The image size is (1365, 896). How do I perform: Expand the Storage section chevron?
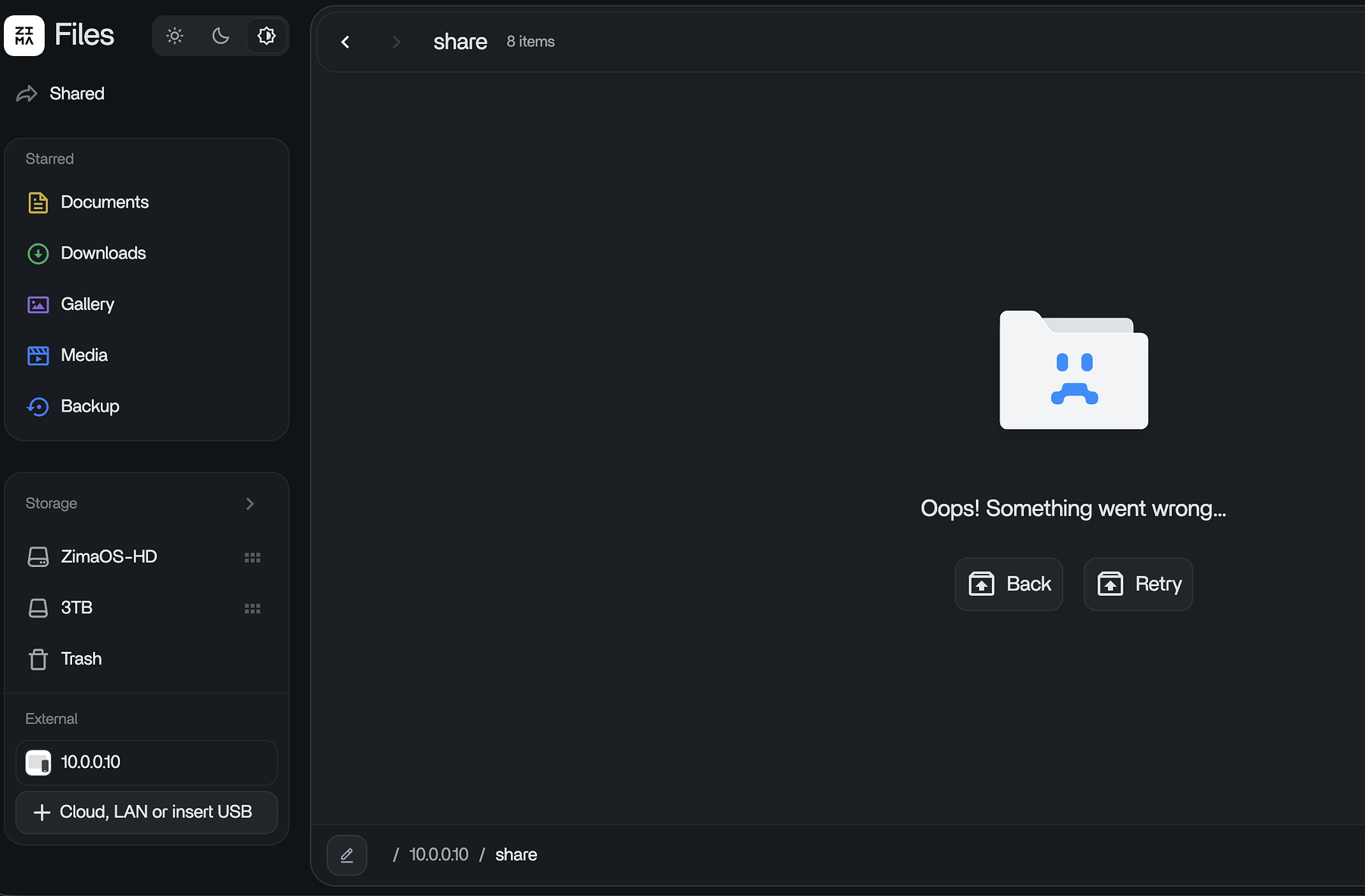point(250,503)
